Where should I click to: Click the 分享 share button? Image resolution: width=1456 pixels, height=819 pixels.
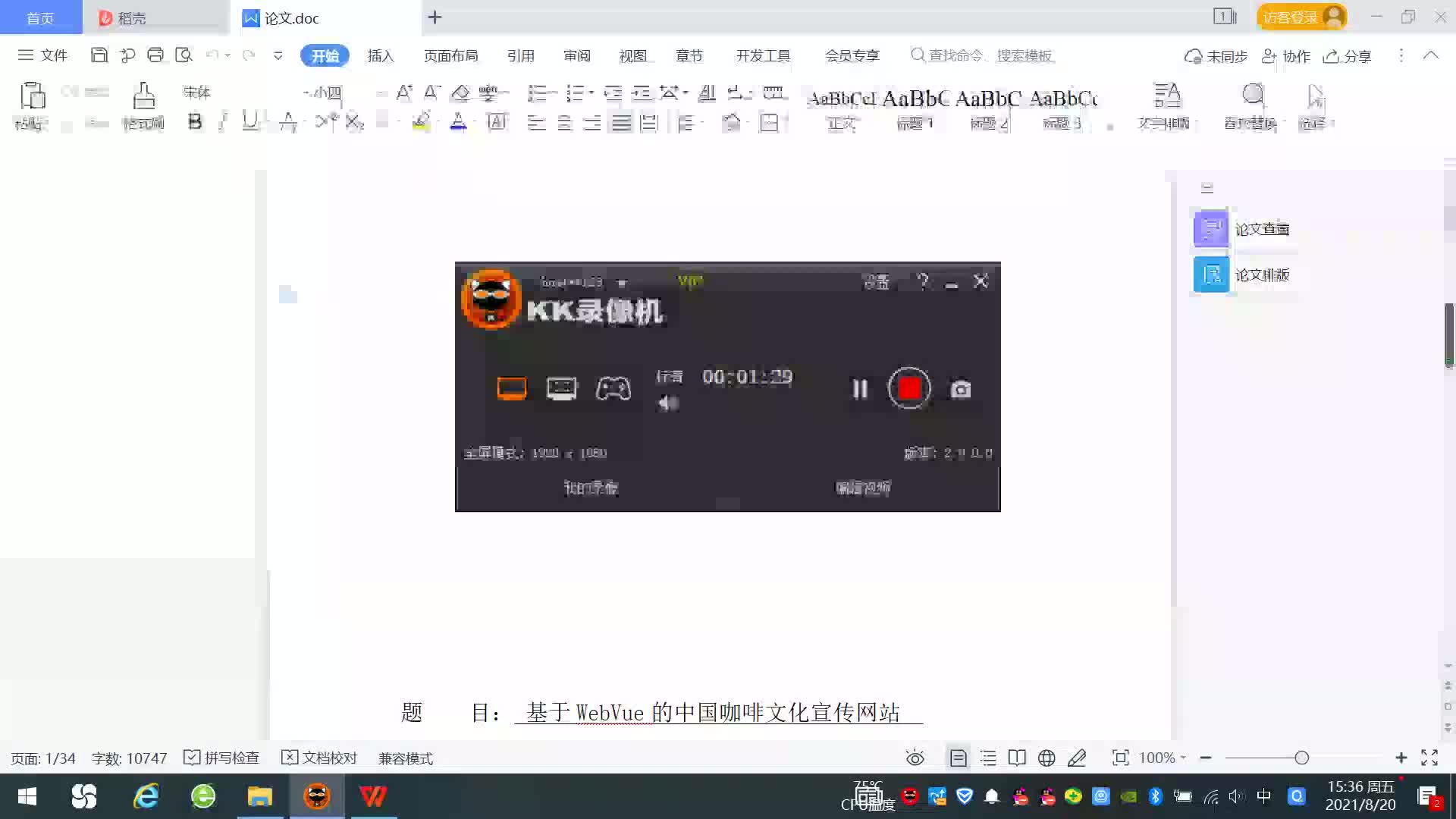1348,56
